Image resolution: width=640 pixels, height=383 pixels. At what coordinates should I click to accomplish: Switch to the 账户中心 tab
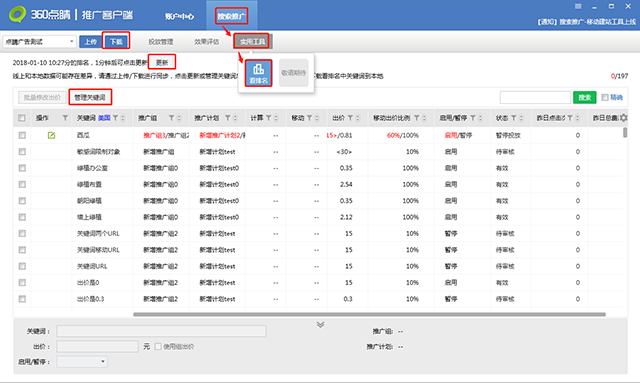179,16
